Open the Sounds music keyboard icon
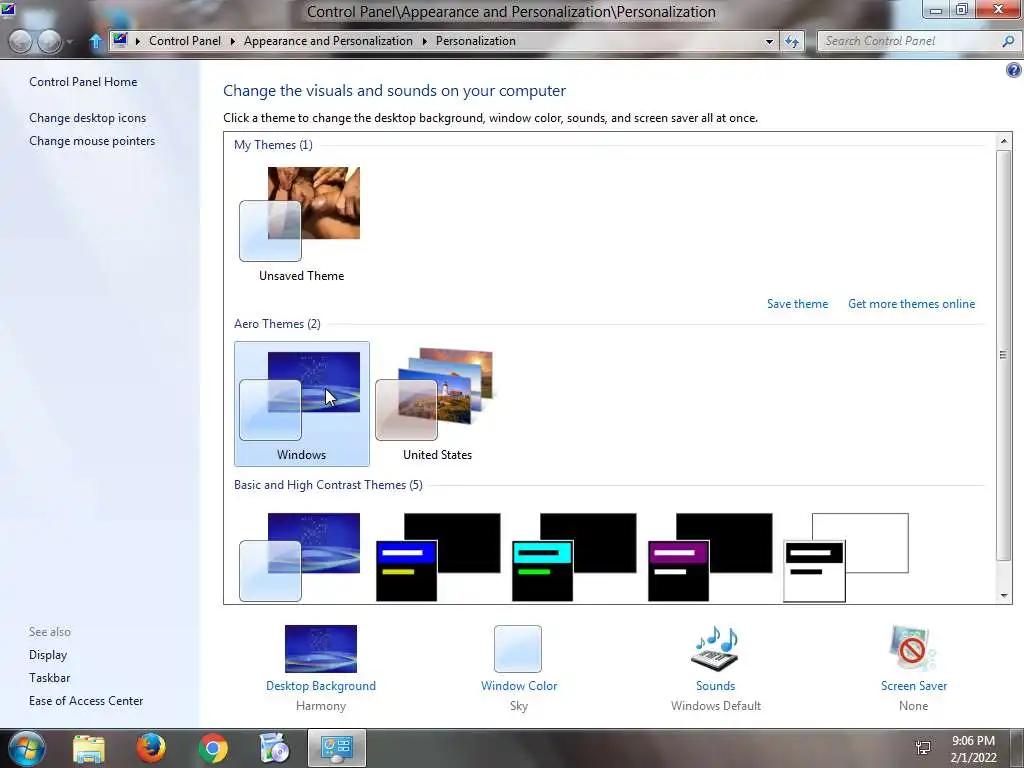This screenshot has width=1024, height=768. tap(715, 648)
